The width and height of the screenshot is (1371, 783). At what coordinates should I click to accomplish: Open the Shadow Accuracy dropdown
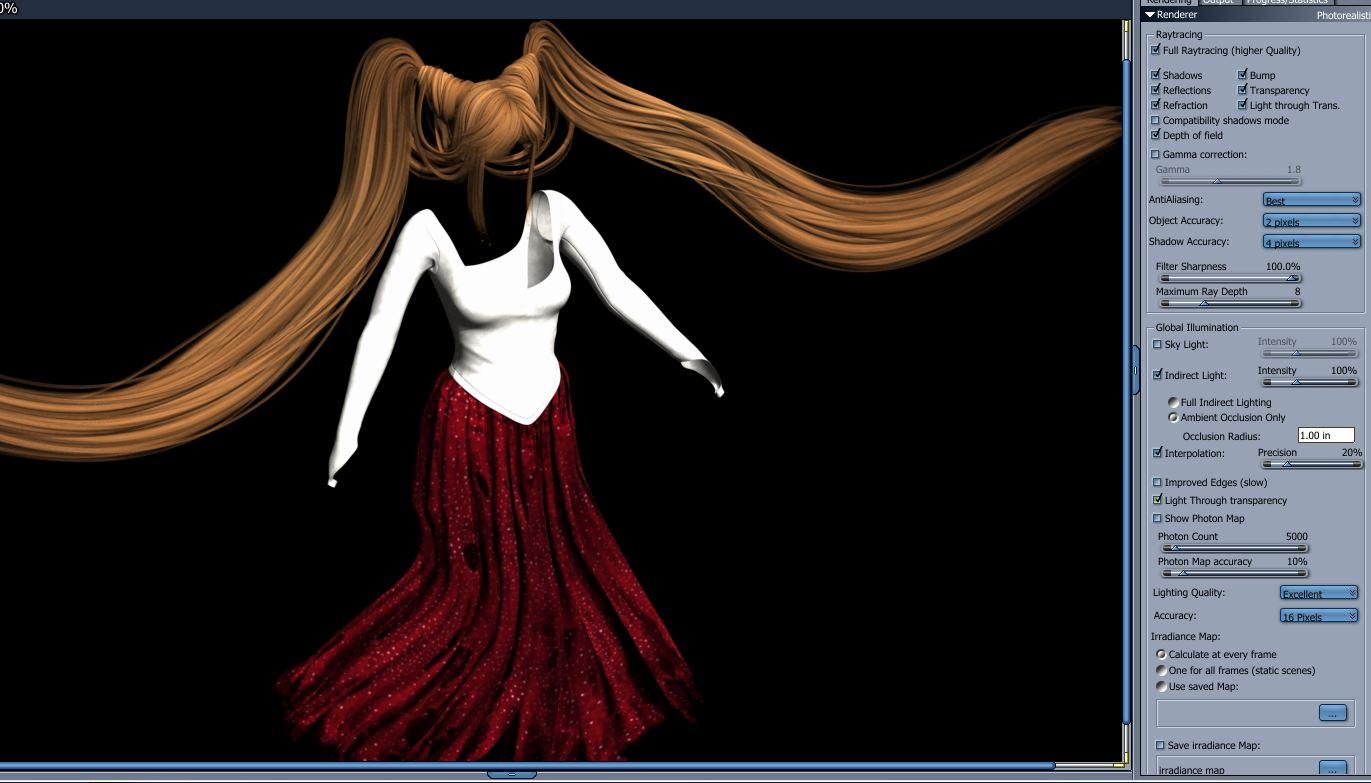click(1311, 242)
